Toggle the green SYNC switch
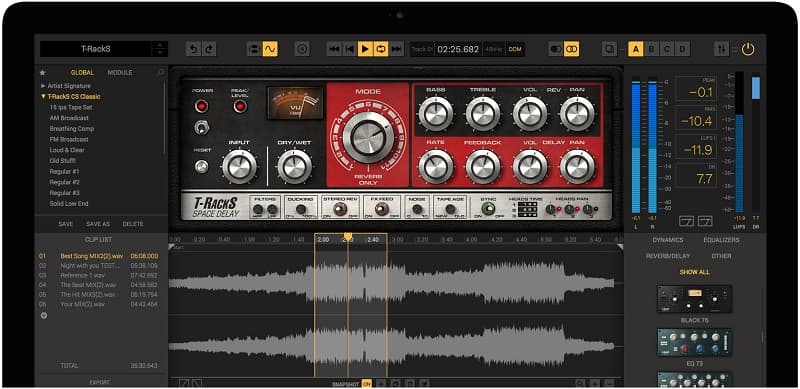The width and height of the screenshot is (800, 389). click(488, 209)
